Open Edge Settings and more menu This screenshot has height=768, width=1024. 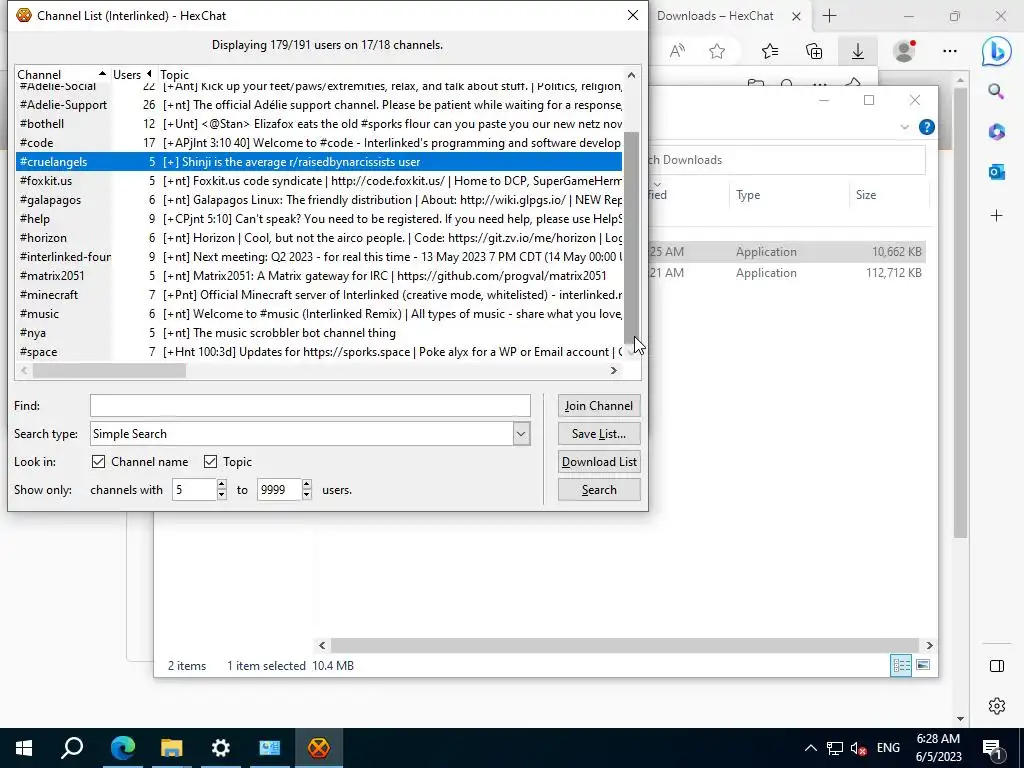950,51
